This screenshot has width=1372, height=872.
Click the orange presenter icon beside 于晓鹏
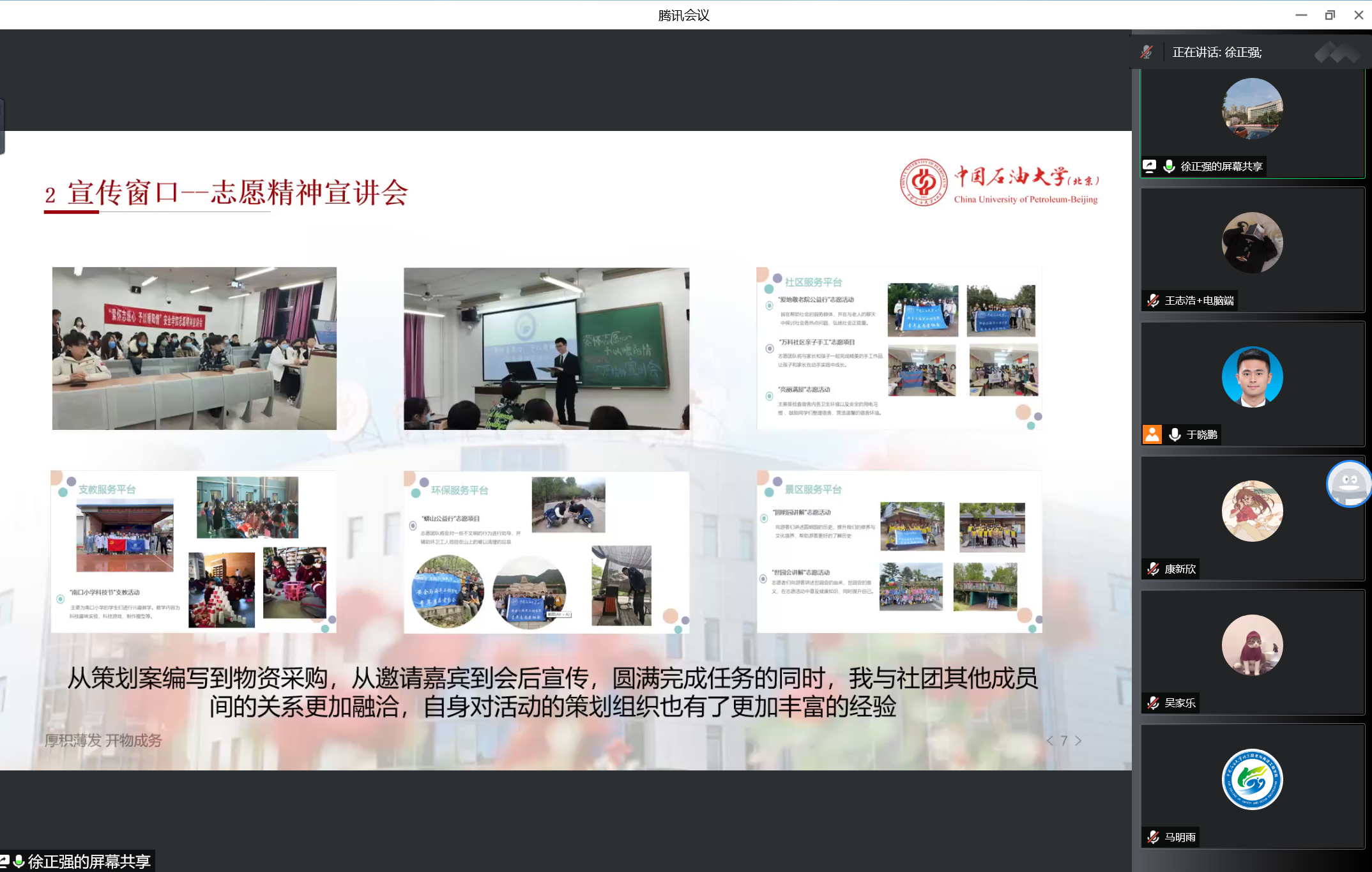1152,435
